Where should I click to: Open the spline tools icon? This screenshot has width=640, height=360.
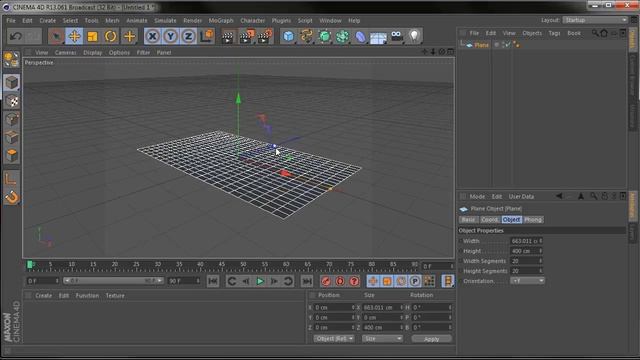pos(306,36)
